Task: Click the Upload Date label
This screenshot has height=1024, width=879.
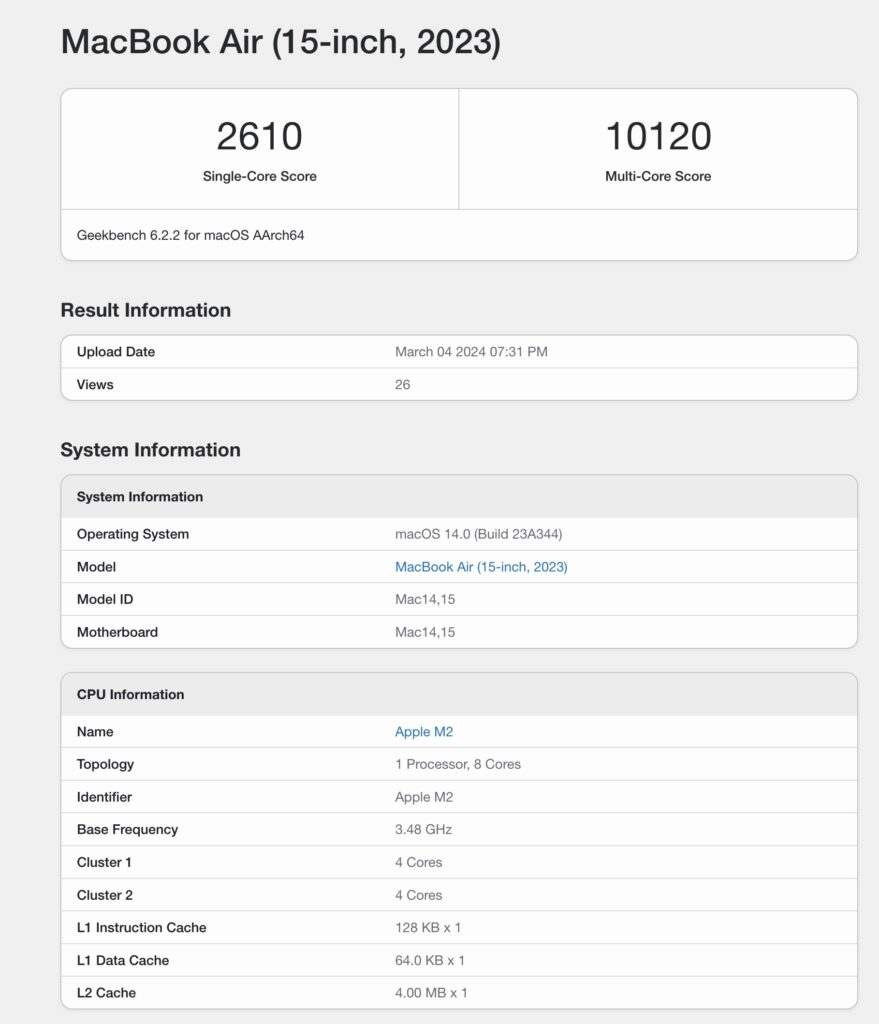Action: (116, 351)
